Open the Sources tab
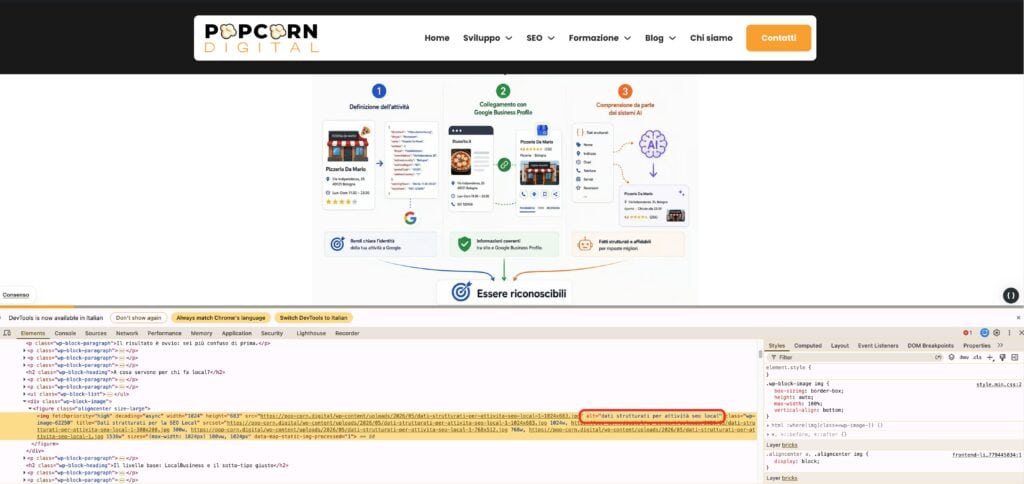 point(95,333)
